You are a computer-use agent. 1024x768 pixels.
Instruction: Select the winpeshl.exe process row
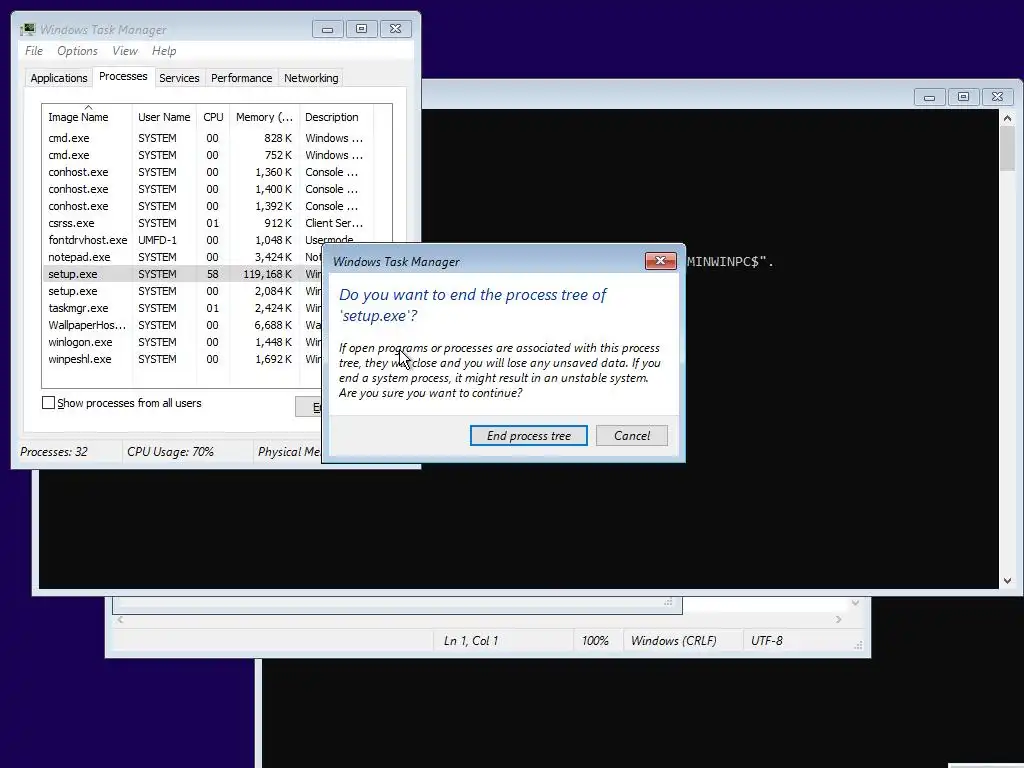point(183,359)
